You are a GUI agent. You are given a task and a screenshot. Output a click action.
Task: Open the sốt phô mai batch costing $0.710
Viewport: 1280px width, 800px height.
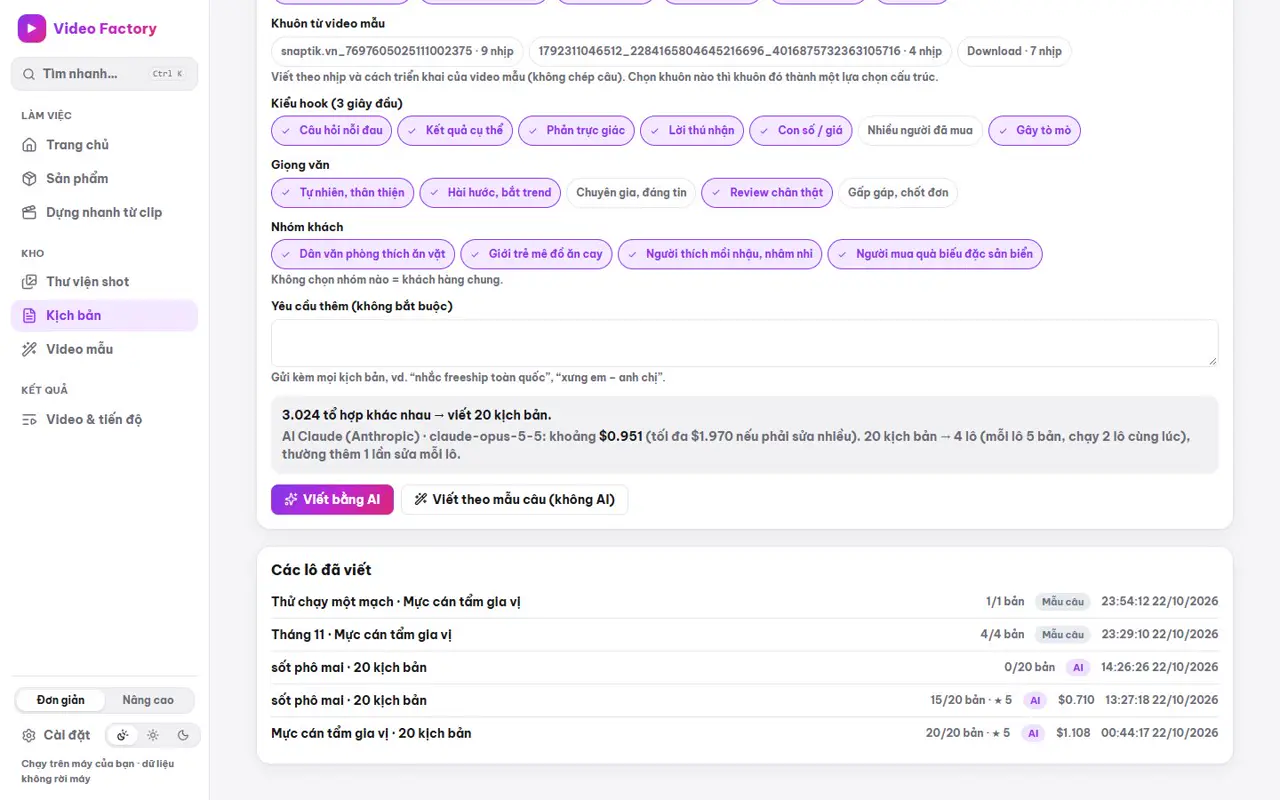pyautogui.click(x=744, y=701)
